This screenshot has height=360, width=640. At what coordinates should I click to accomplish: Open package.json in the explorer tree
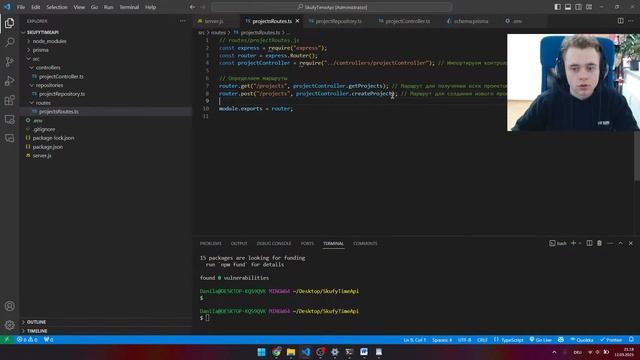pyautogui.click(x=48, y=147)
